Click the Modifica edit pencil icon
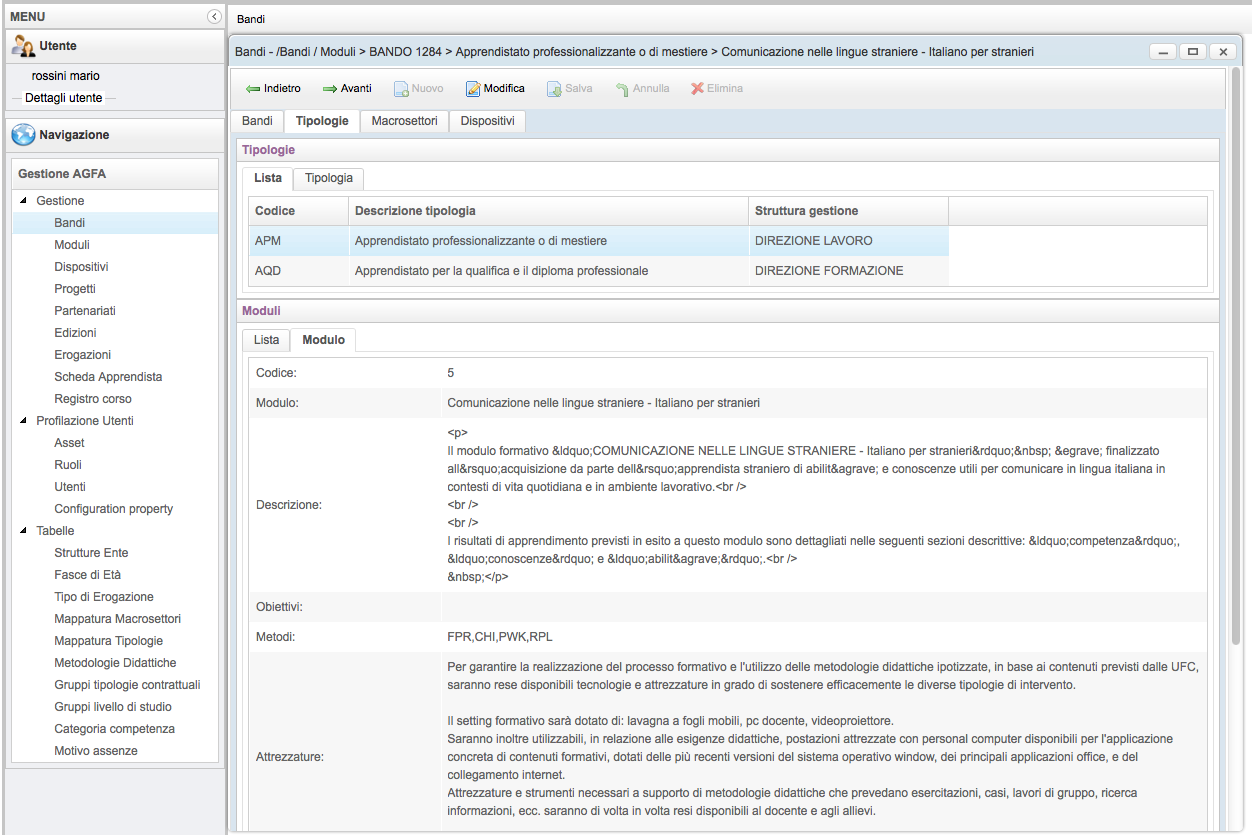This screenshot has width=1252, height=835. coord(473,89)
